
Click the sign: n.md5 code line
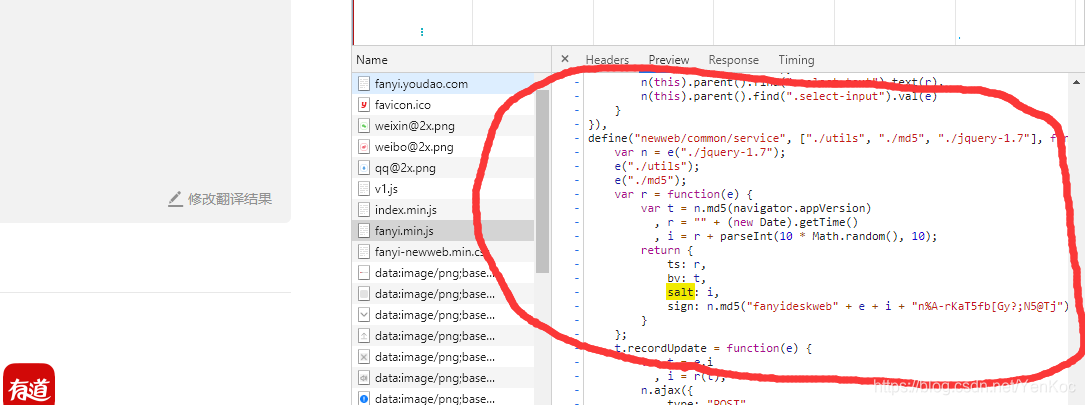[x=868, y=306]
